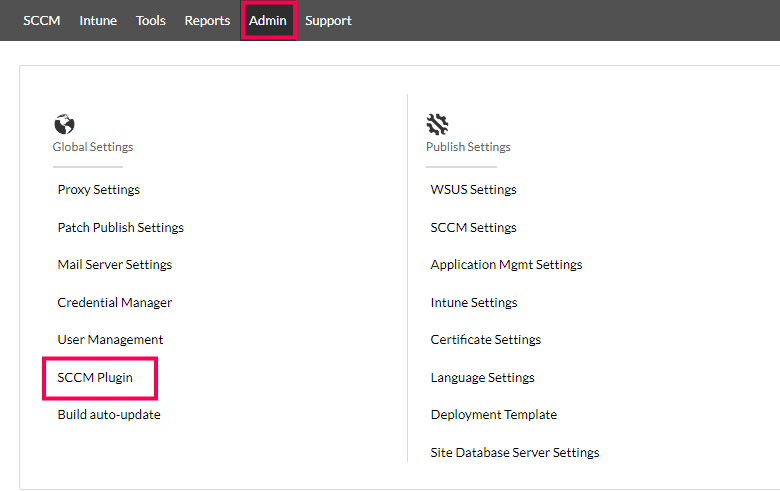Open Mail Server Settings
Viewport: 780px width, 491px height.
pyautogui.click(x=114, y=265)
